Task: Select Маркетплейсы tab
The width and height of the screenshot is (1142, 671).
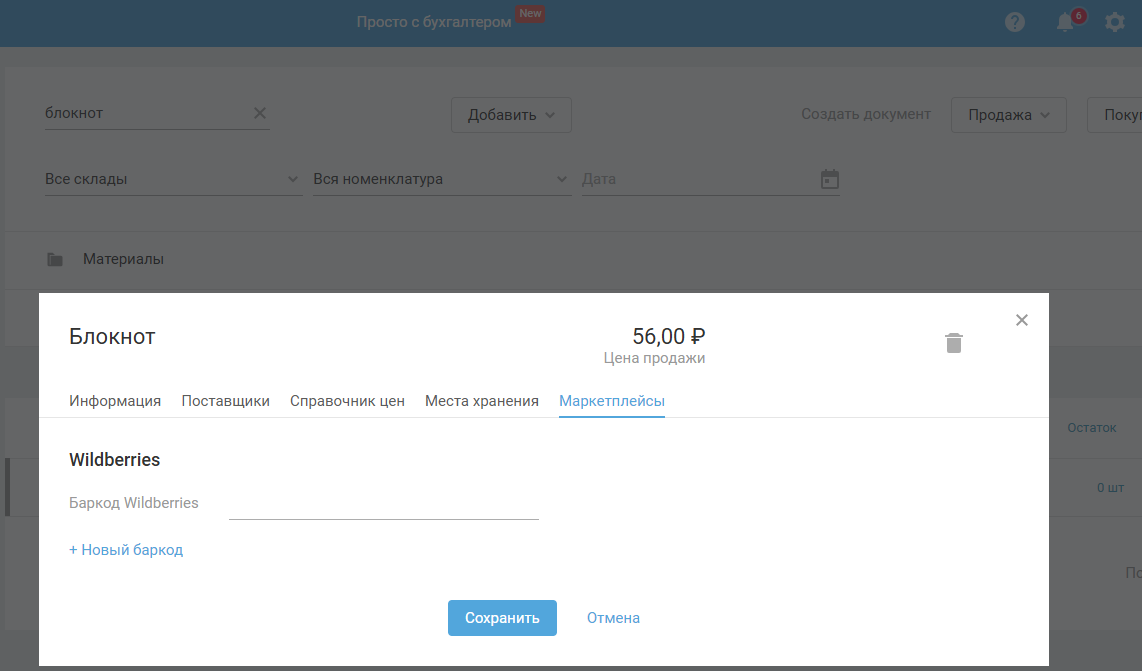Action: pyautogui.click(x=612, y=401)
